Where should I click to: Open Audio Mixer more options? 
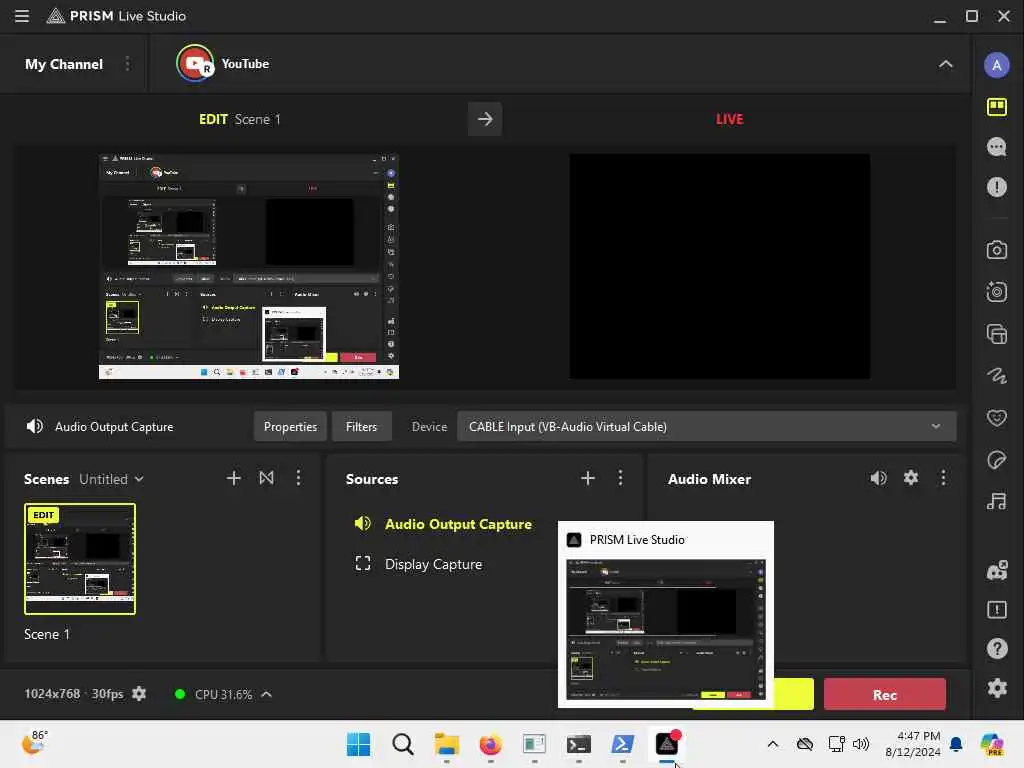click(943, 478)
